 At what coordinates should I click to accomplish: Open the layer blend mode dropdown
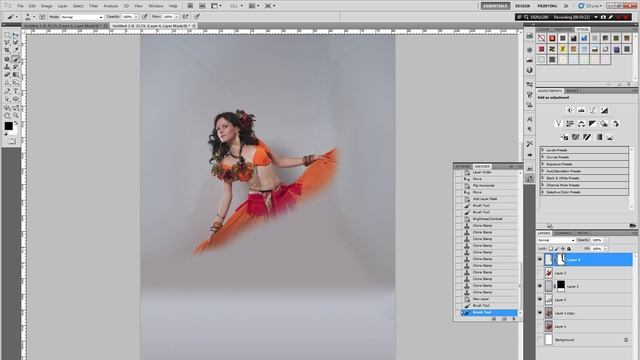556,240
